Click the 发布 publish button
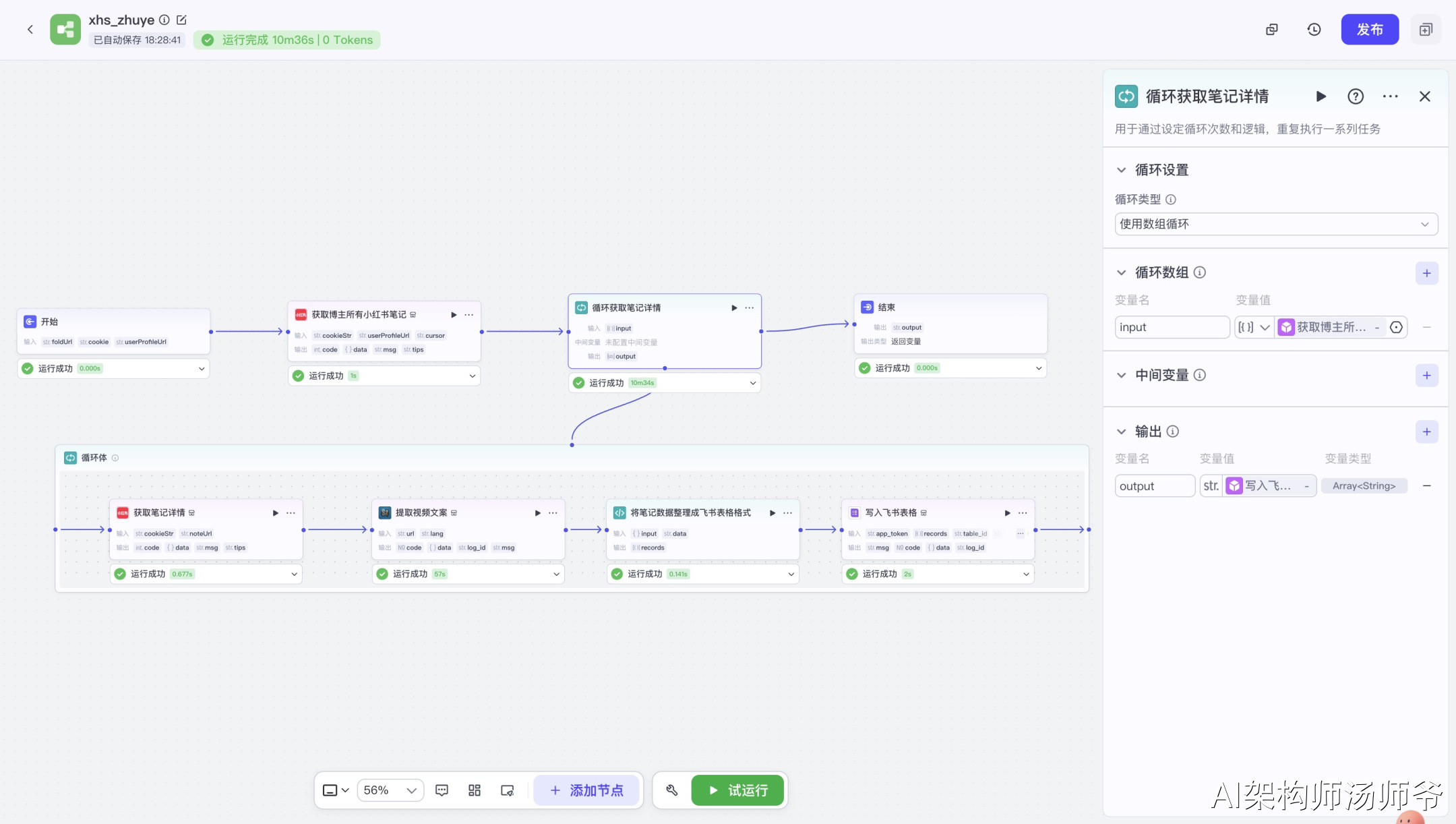The image size is (1456, 824). click(x=1370, y=30)
